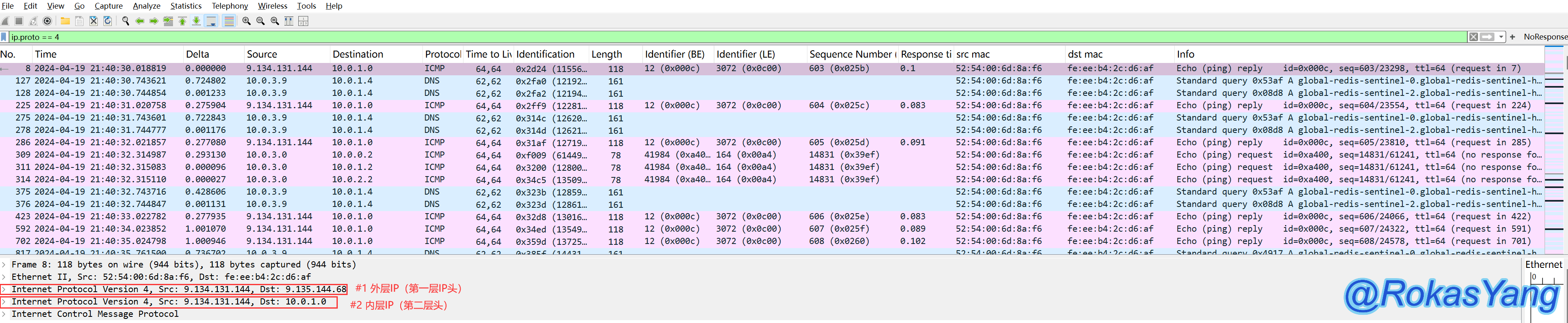Image resolution: width=1568 pixels, height=323 pixels.
Task: Click the Find a packet magnifier icon
Action: 125,21
